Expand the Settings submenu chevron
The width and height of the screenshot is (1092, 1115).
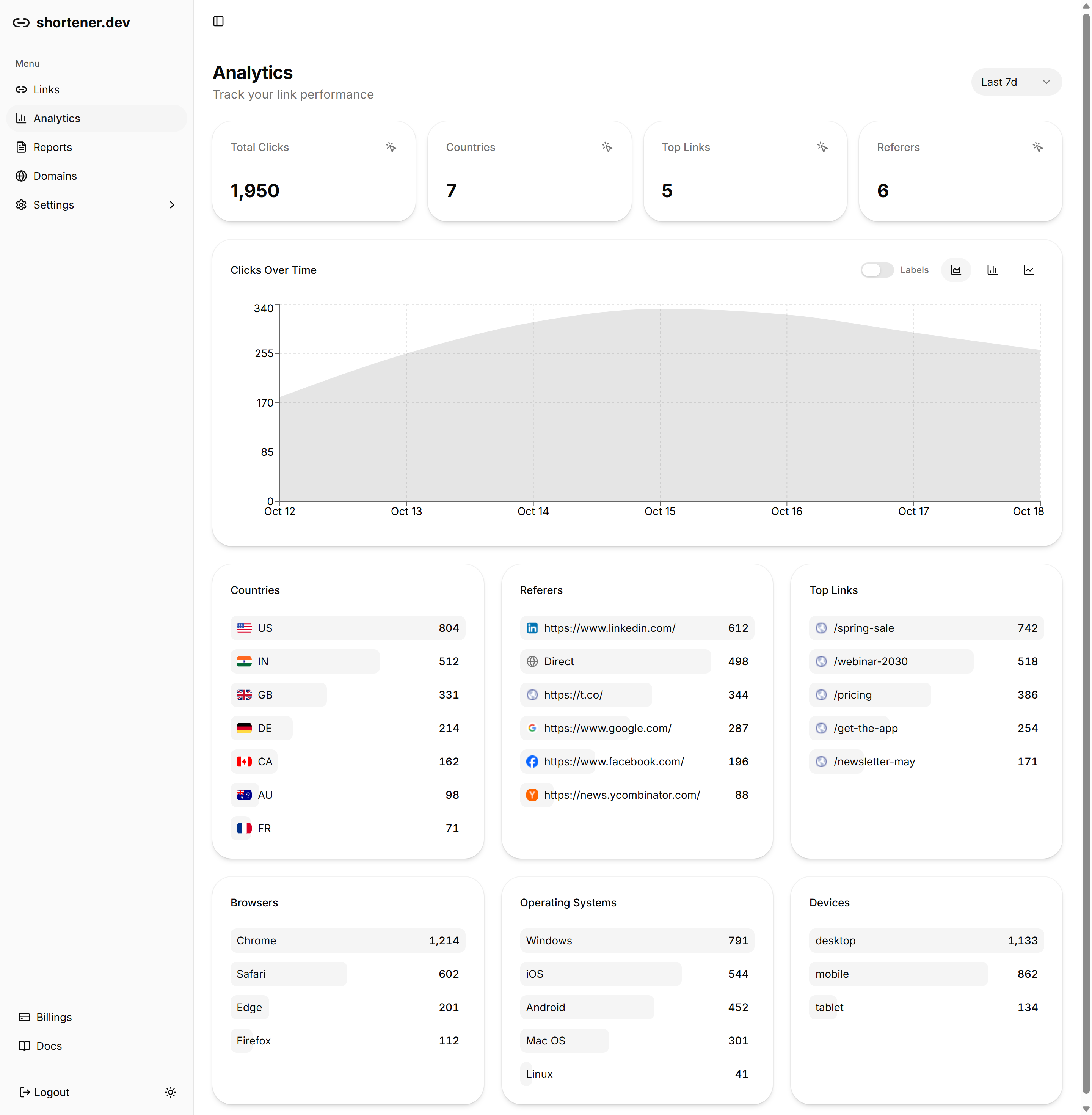(171, 205)
